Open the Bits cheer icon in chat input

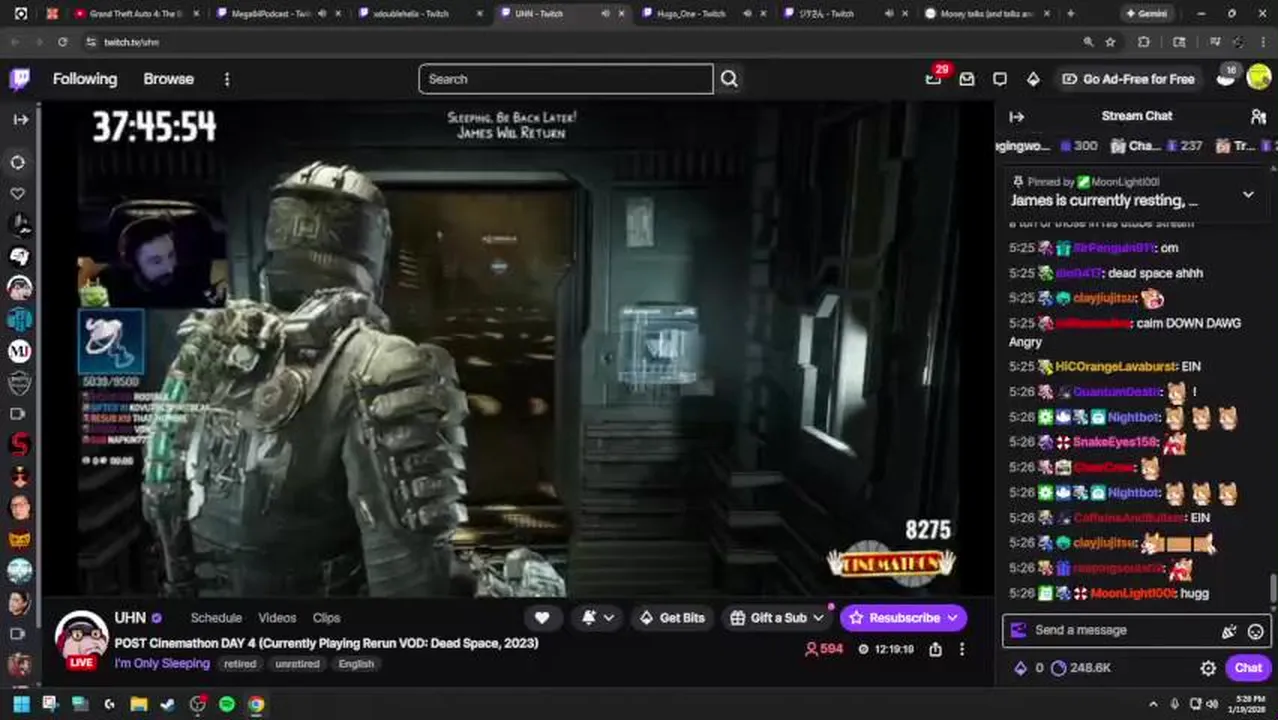point(1229,631)
